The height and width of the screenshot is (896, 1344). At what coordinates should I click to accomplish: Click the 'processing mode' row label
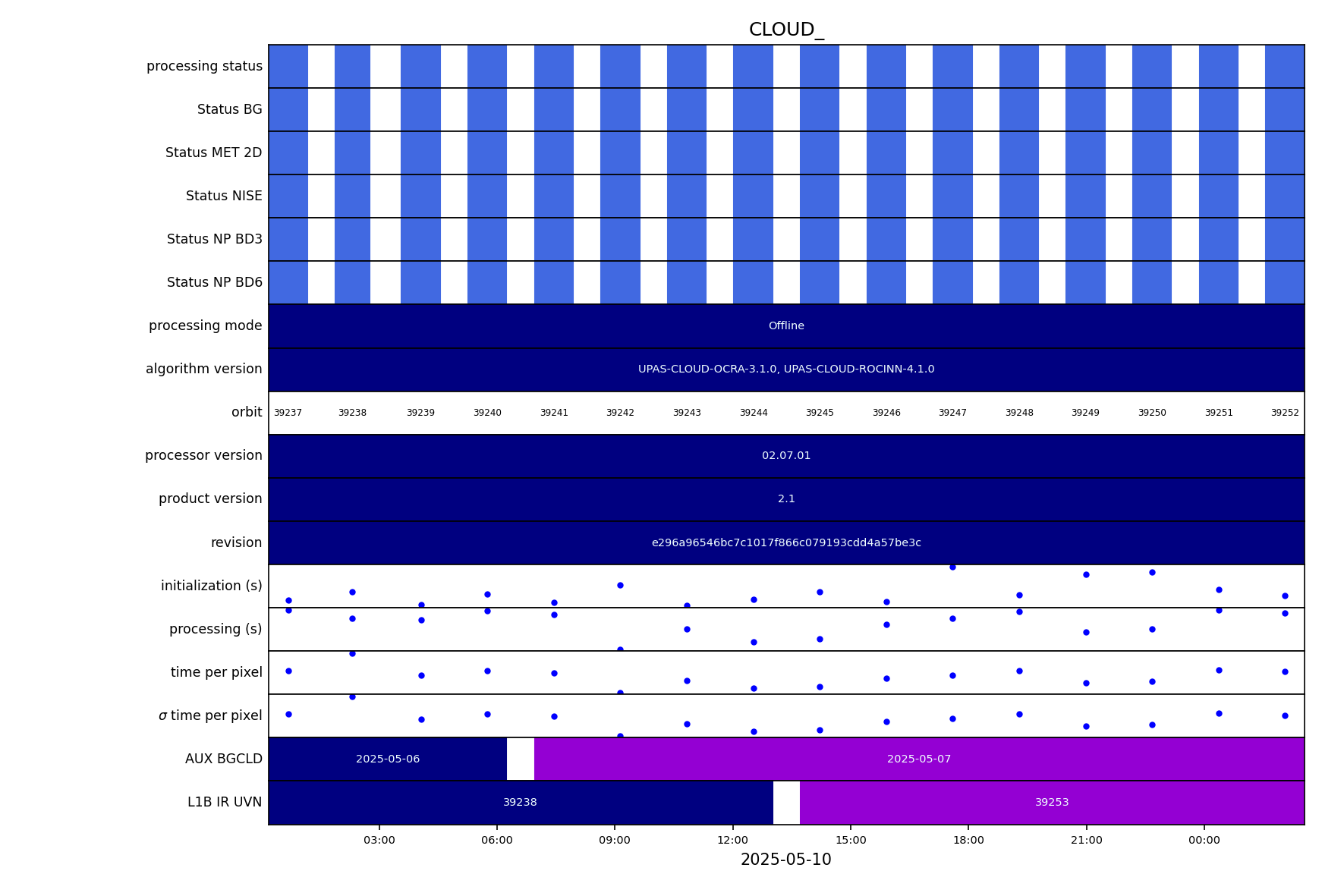pos(206,325)
